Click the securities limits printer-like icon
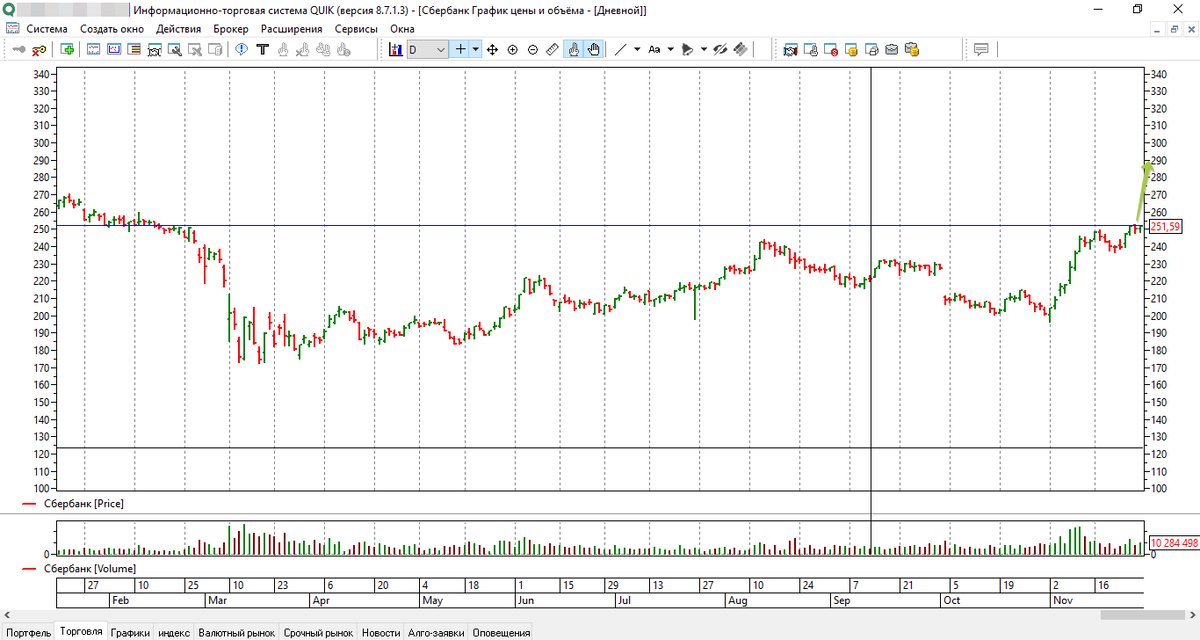The image size is (1200, 640). [872, 50]
